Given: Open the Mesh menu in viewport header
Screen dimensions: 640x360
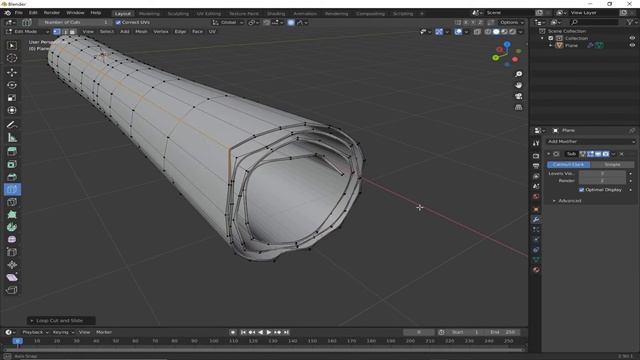Looking at the screenshot, I should [x=141, y=31].
